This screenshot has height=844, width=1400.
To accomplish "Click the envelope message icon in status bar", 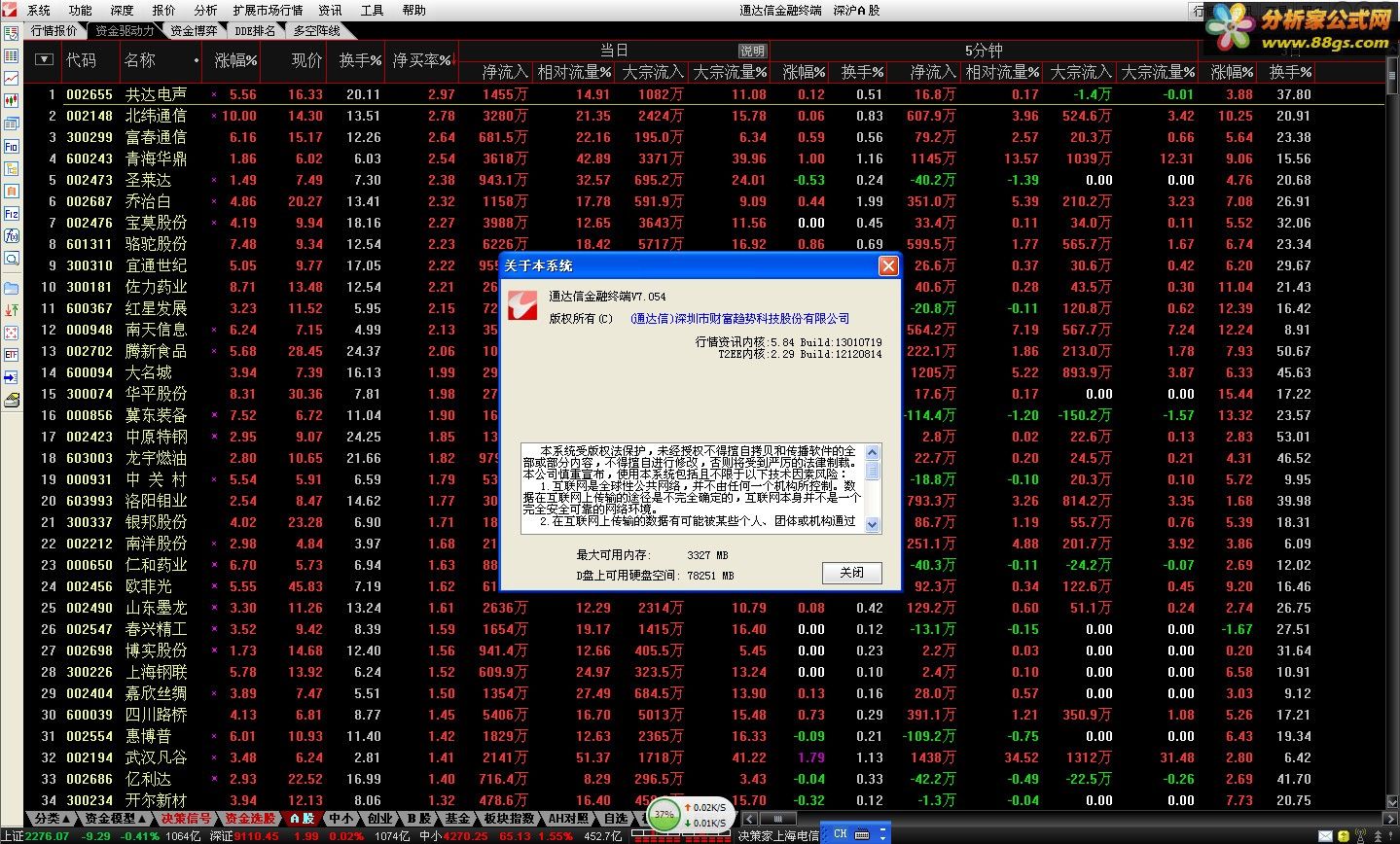I will pos(1325,836).
